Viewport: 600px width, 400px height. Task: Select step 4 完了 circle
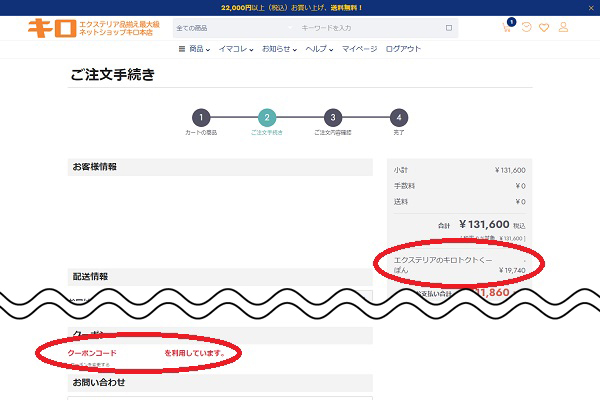tap(399, 118)
